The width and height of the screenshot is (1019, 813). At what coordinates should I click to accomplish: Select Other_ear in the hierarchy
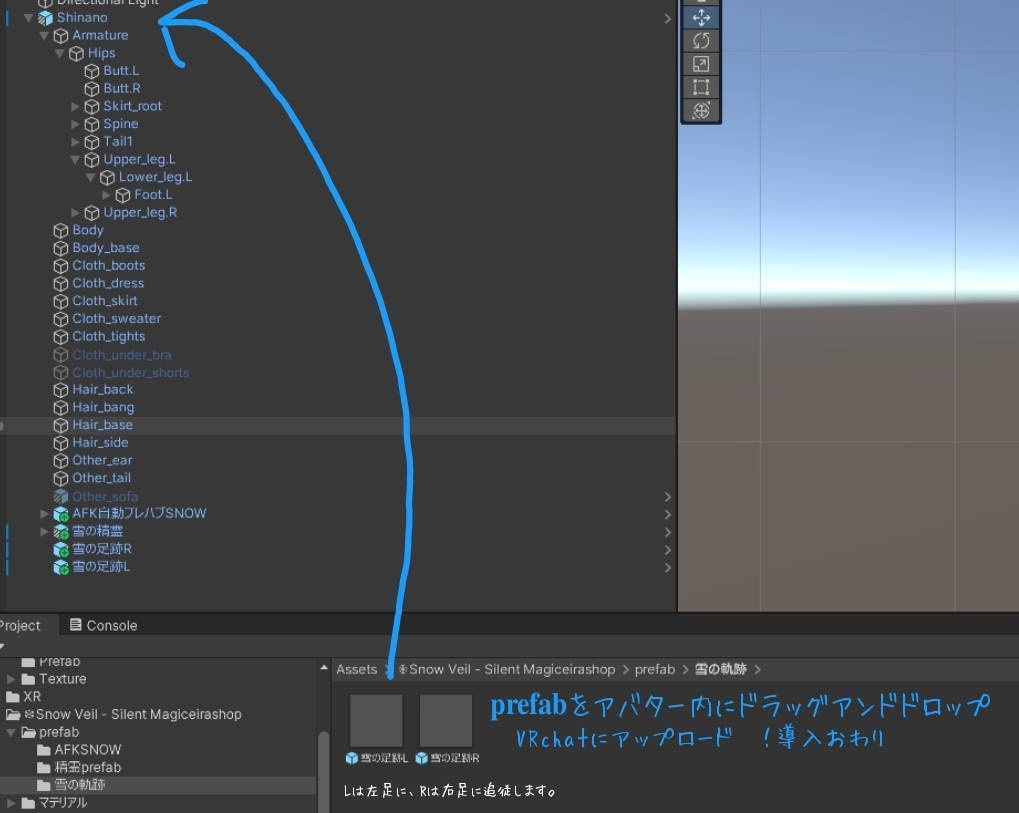point(102,461)
